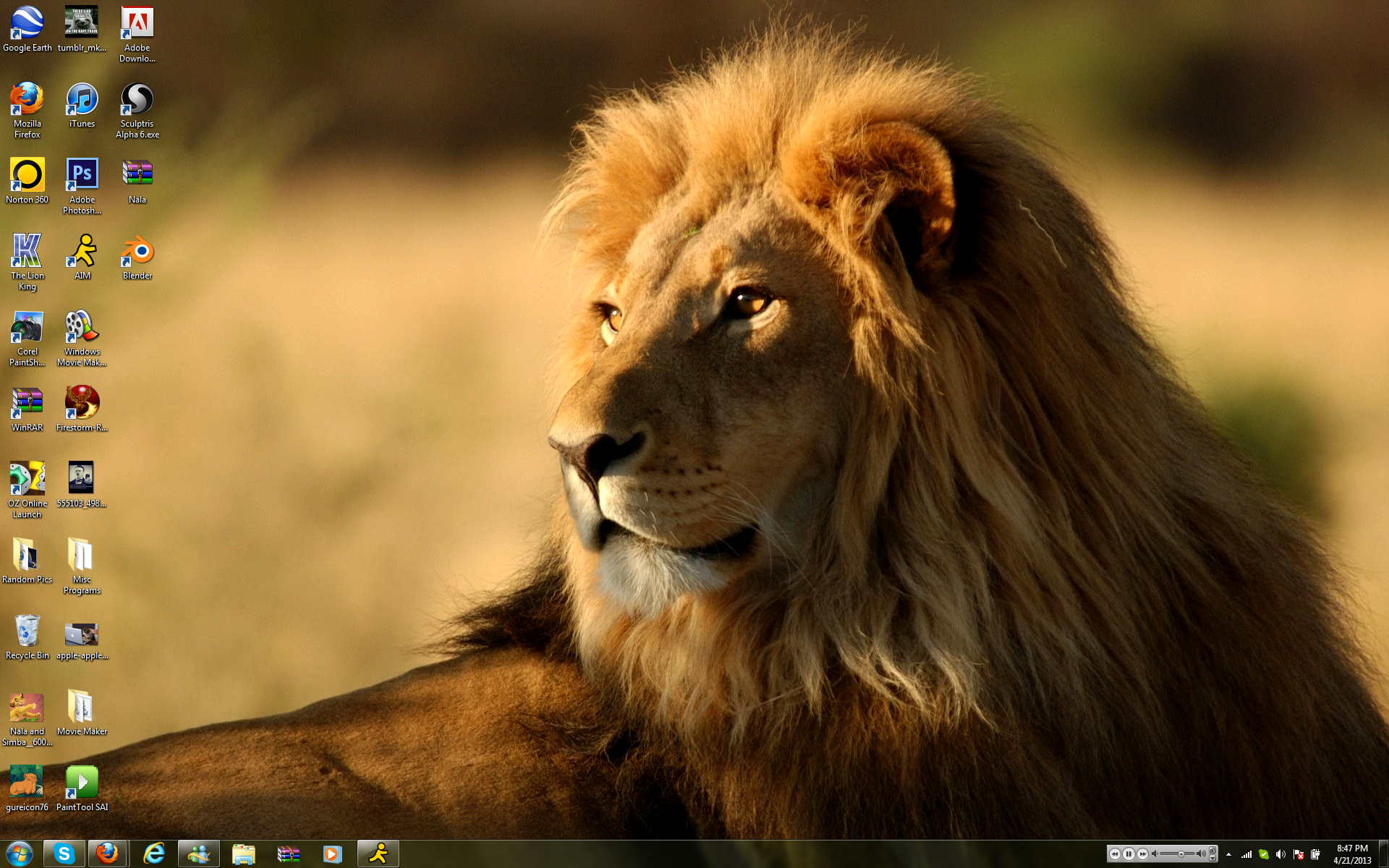Show hidden system tray icons
Image resolution: width=1389 pixels, height=868 pixels.
tap(1228, 854)
